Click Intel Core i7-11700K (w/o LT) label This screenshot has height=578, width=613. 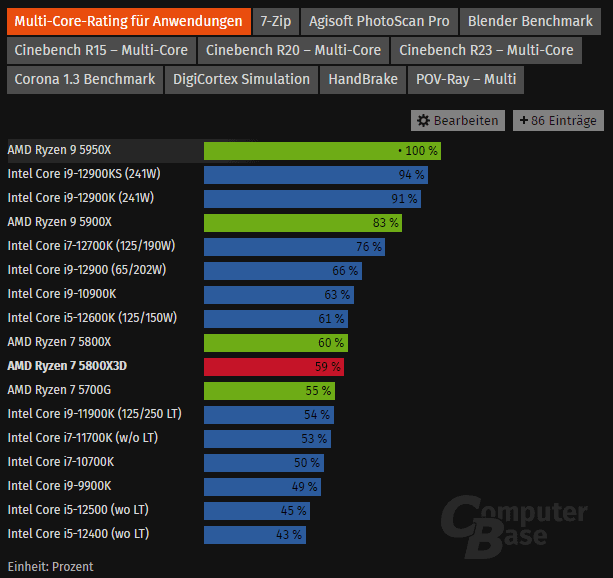(x=83, y=438)
